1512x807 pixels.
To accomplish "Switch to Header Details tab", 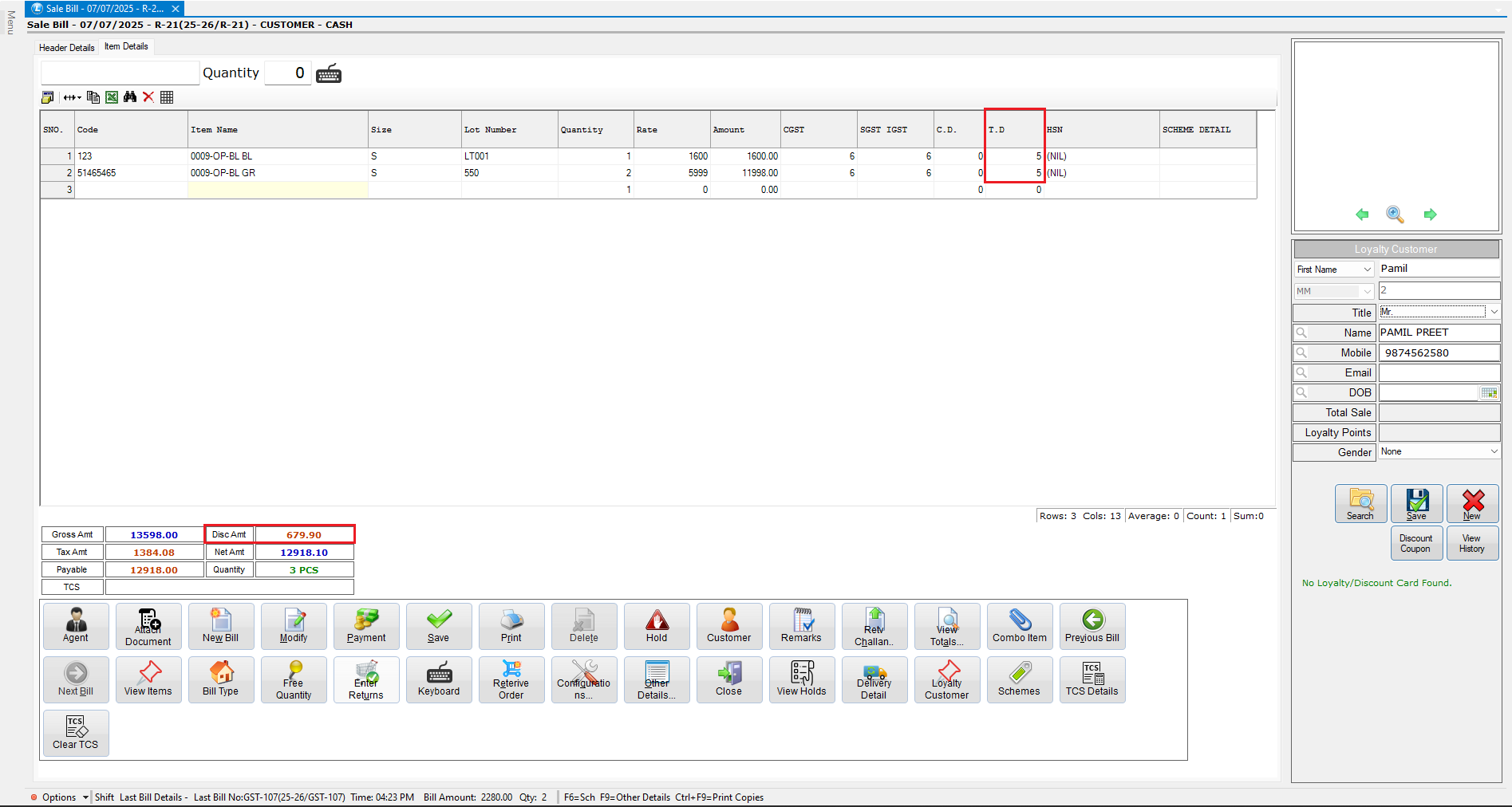I will point(67,48).
